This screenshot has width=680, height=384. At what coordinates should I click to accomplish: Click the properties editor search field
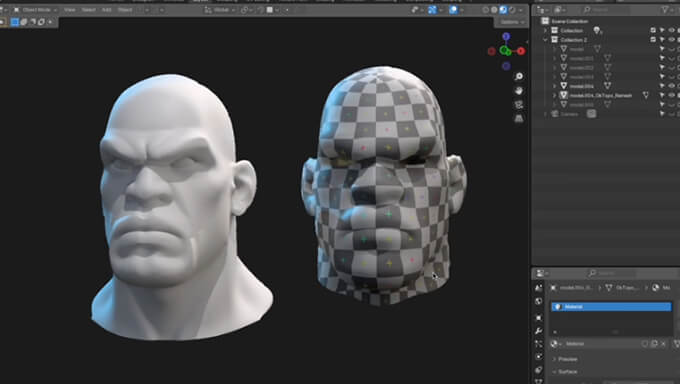click(x=612, y=273)
